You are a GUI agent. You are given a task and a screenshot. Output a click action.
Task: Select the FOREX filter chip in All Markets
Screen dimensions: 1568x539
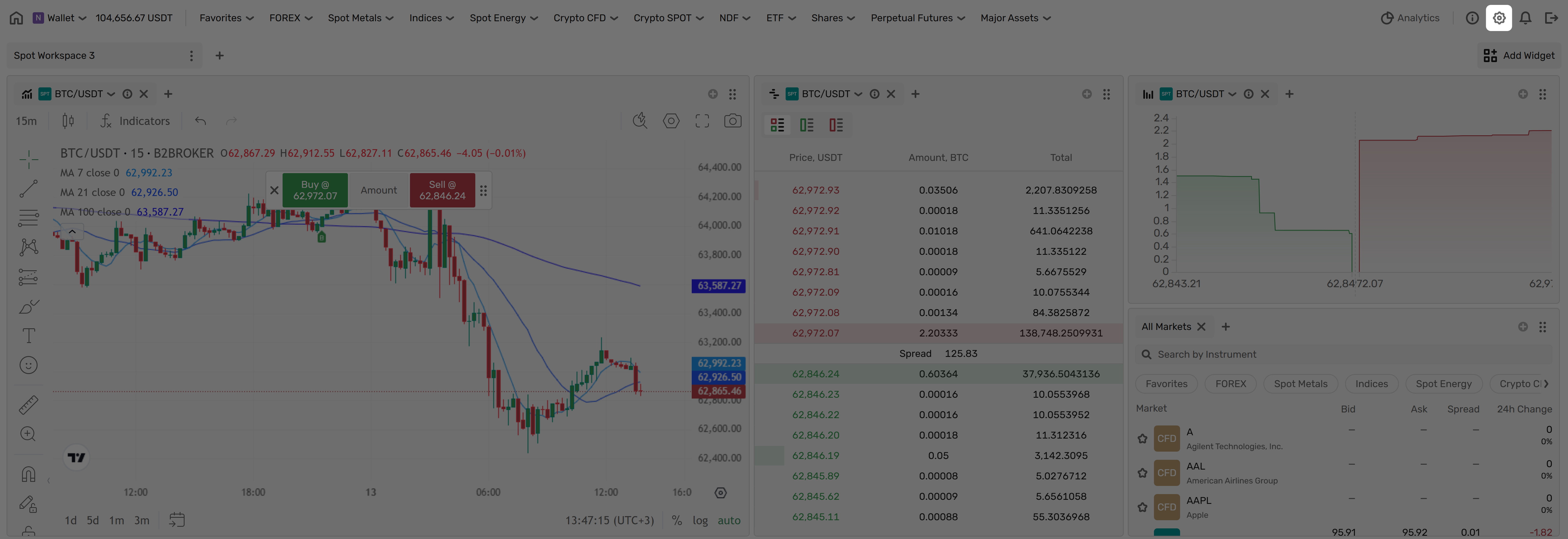[x=1230, y=384]
